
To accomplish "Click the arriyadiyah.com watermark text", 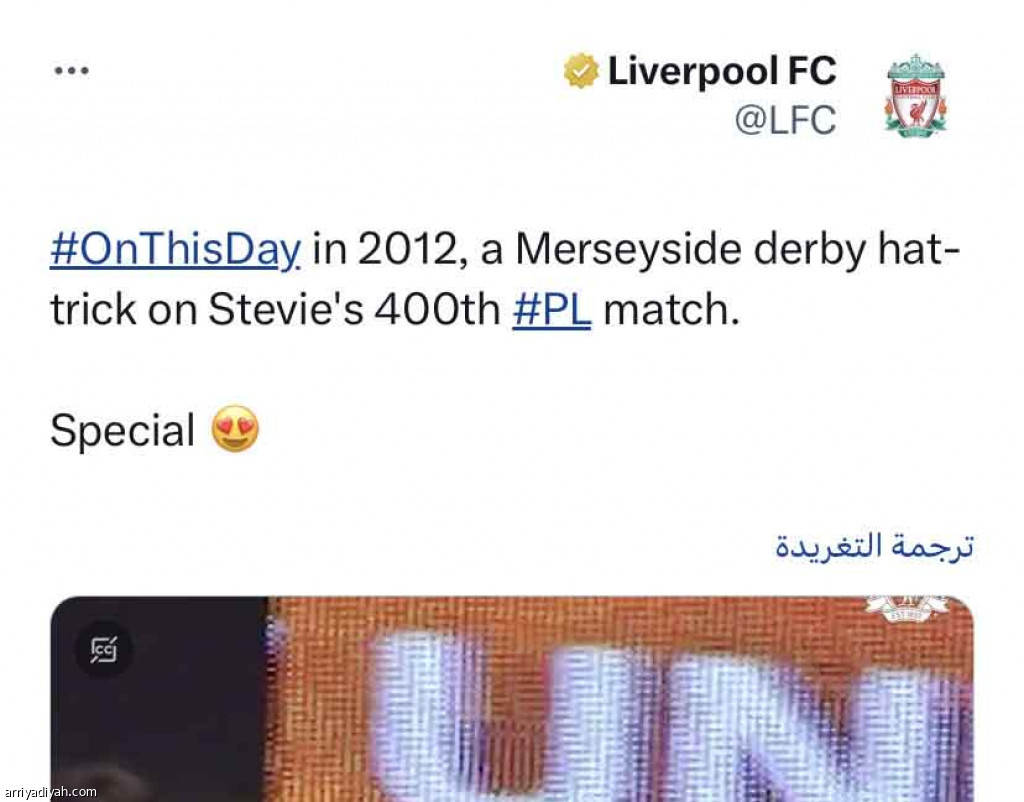I will click(x=50, y=792).
